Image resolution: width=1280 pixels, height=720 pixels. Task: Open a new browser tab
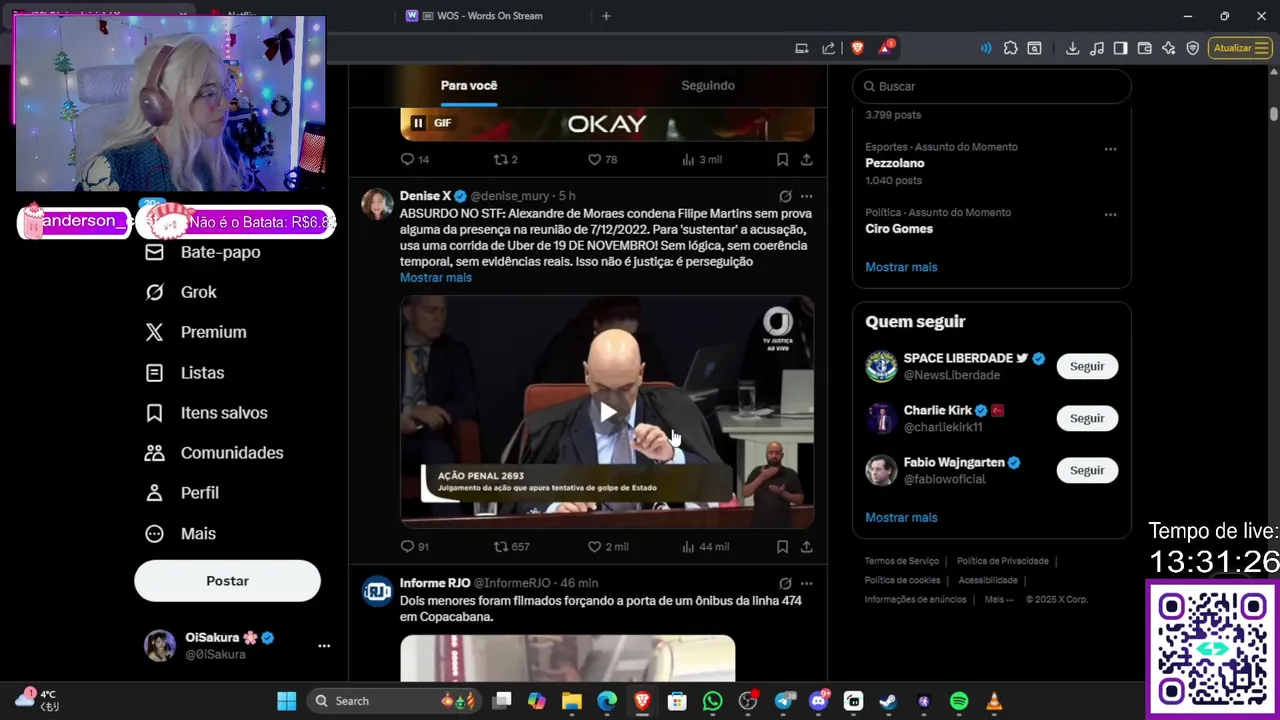coord(606,16)
